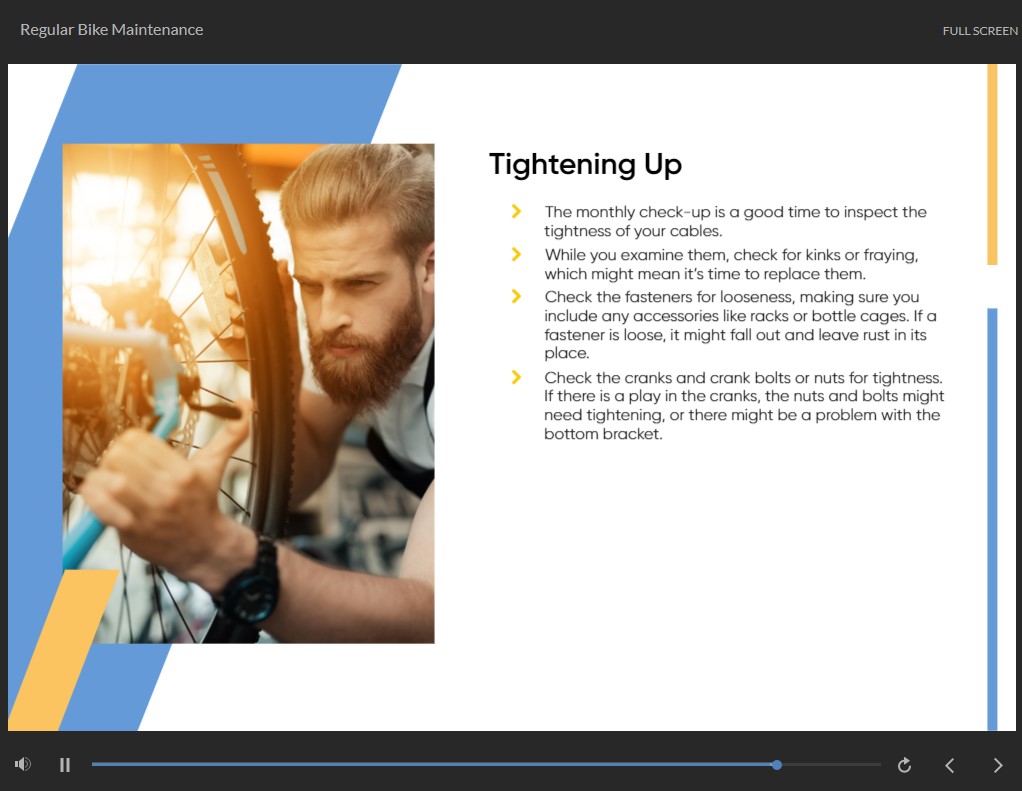Mute the presentation audio speaker icon
The image size is (1022, 791).
pos(23,764)
